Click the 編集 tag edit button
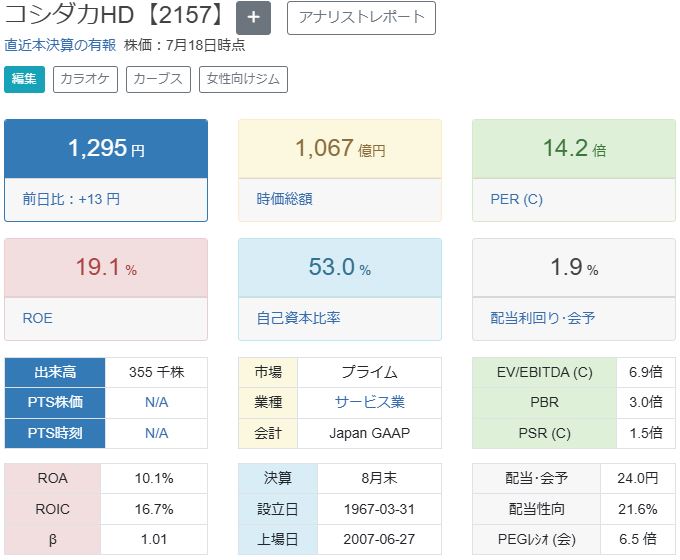Screen dimensions: 680x560 (24, 79)
